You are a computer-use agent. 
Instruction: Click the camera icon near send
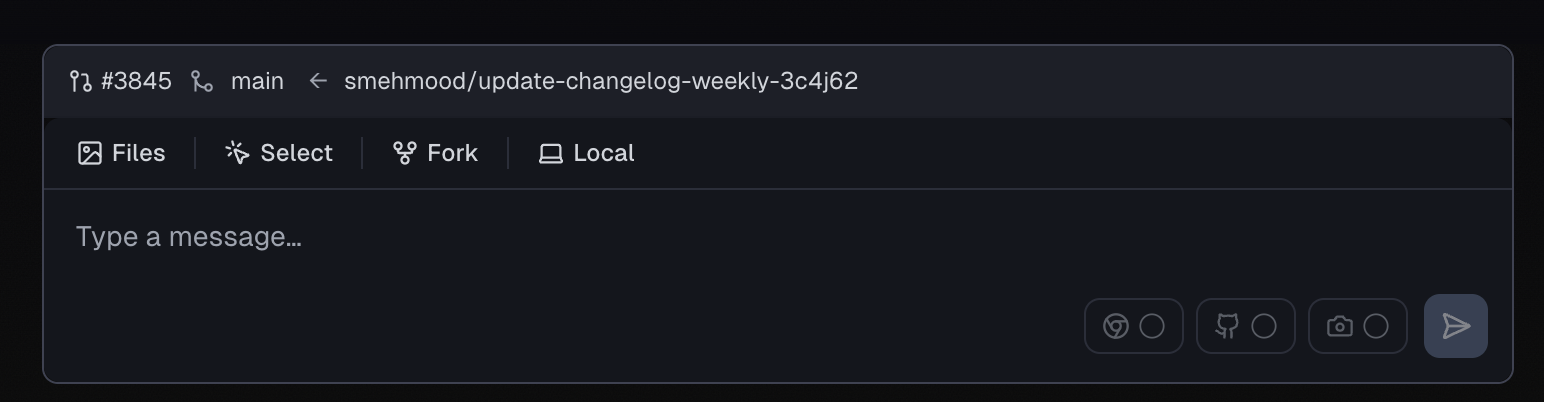[1339, 326]
